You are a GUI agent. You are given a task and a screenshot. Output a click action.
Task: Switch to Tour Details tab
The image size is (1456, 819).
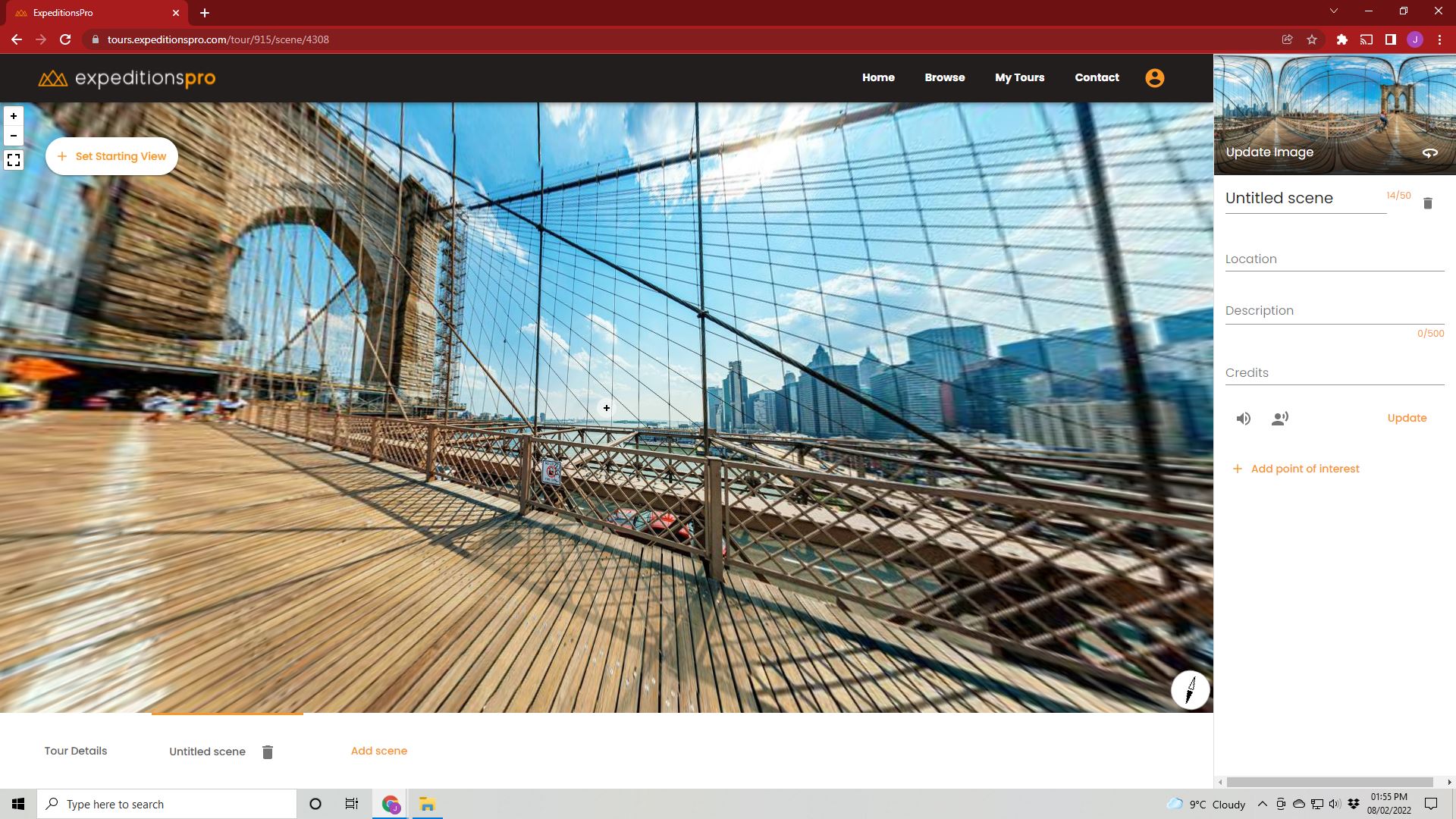click(x=76, y=751)
